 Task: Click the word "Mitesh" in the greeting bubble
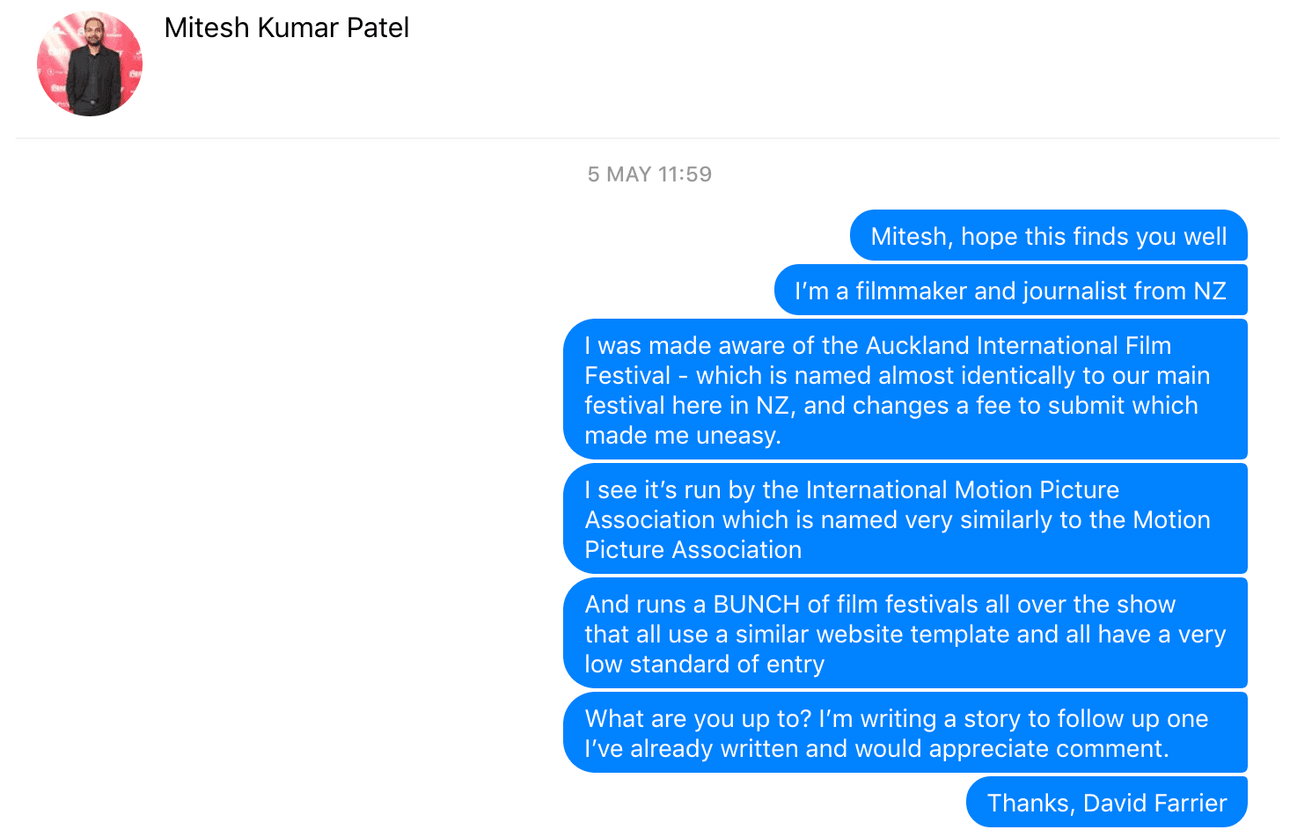point(907,237)
